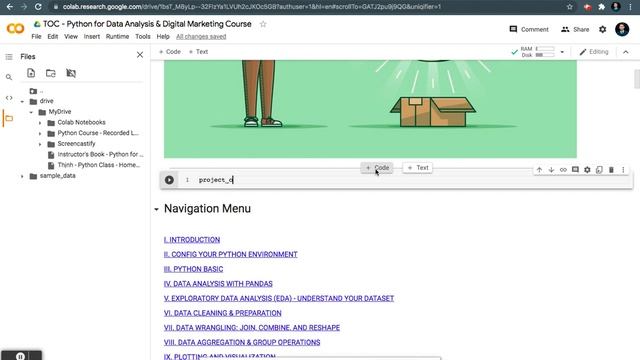Open more cell actions menu

(x=623, y=170)
